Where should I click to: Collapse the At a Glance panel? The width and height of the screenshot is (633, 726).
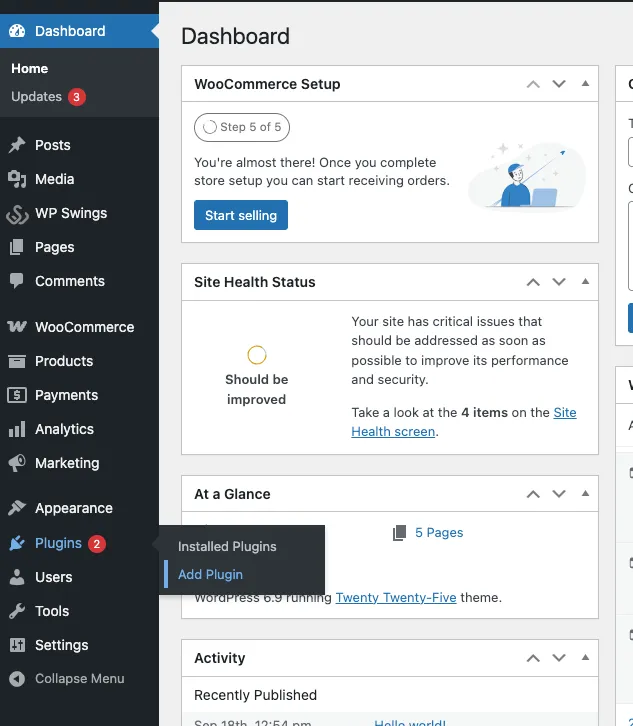[x=585, y=494]
